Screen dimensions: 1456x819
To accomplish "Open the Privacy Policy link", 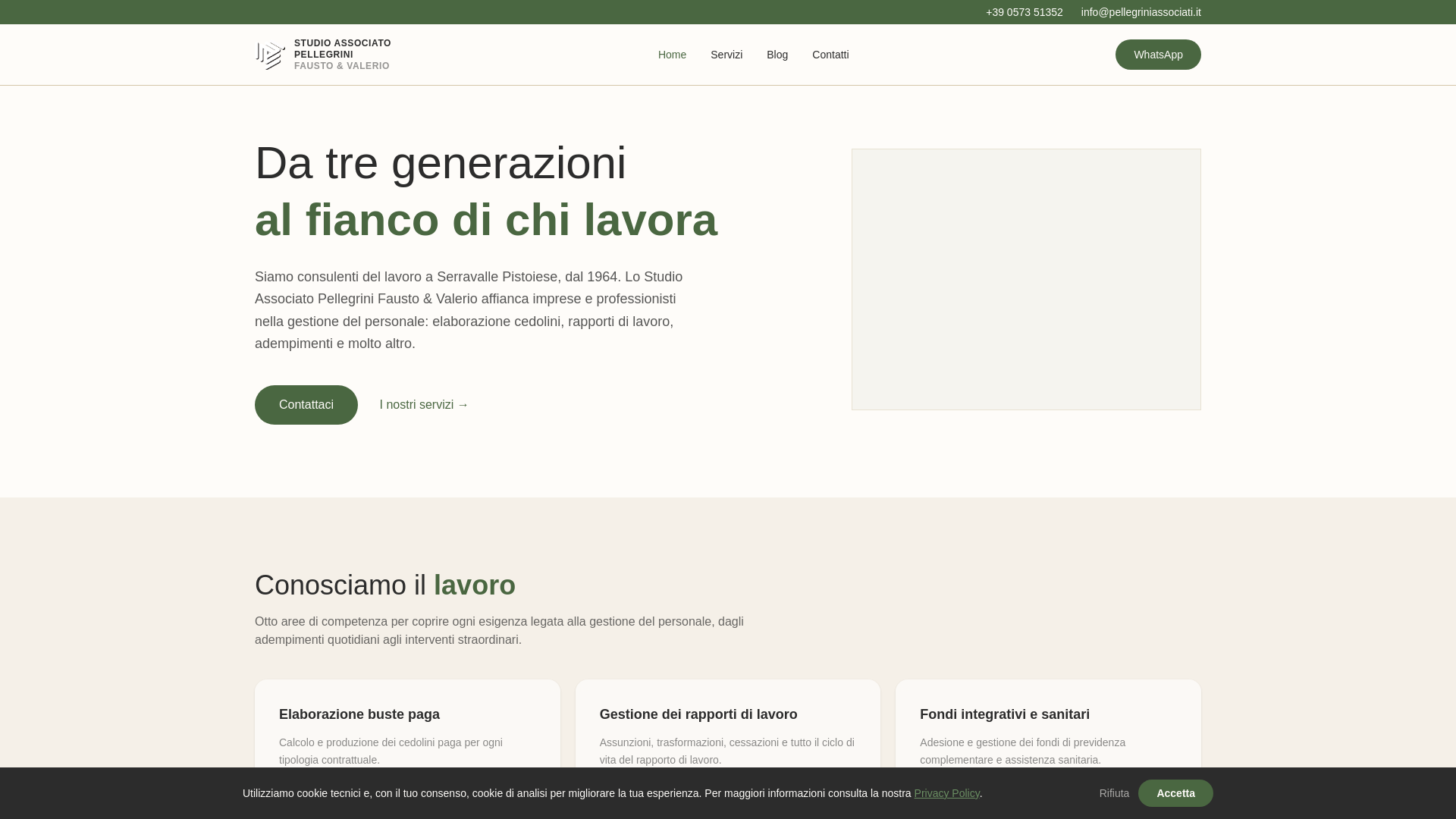I will tap(946, 793).
